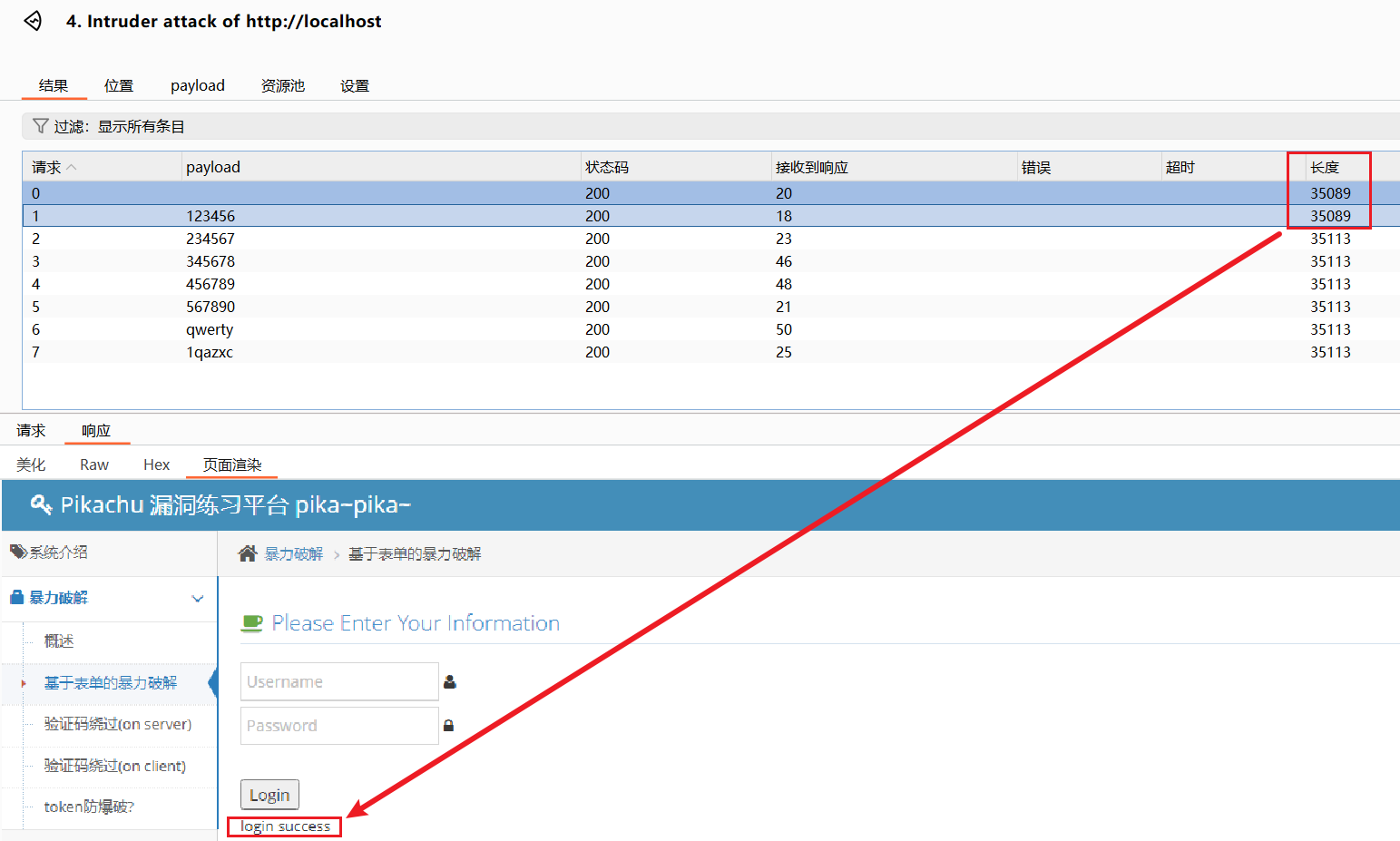Open the 位置 tab

[x=119, y=85]
